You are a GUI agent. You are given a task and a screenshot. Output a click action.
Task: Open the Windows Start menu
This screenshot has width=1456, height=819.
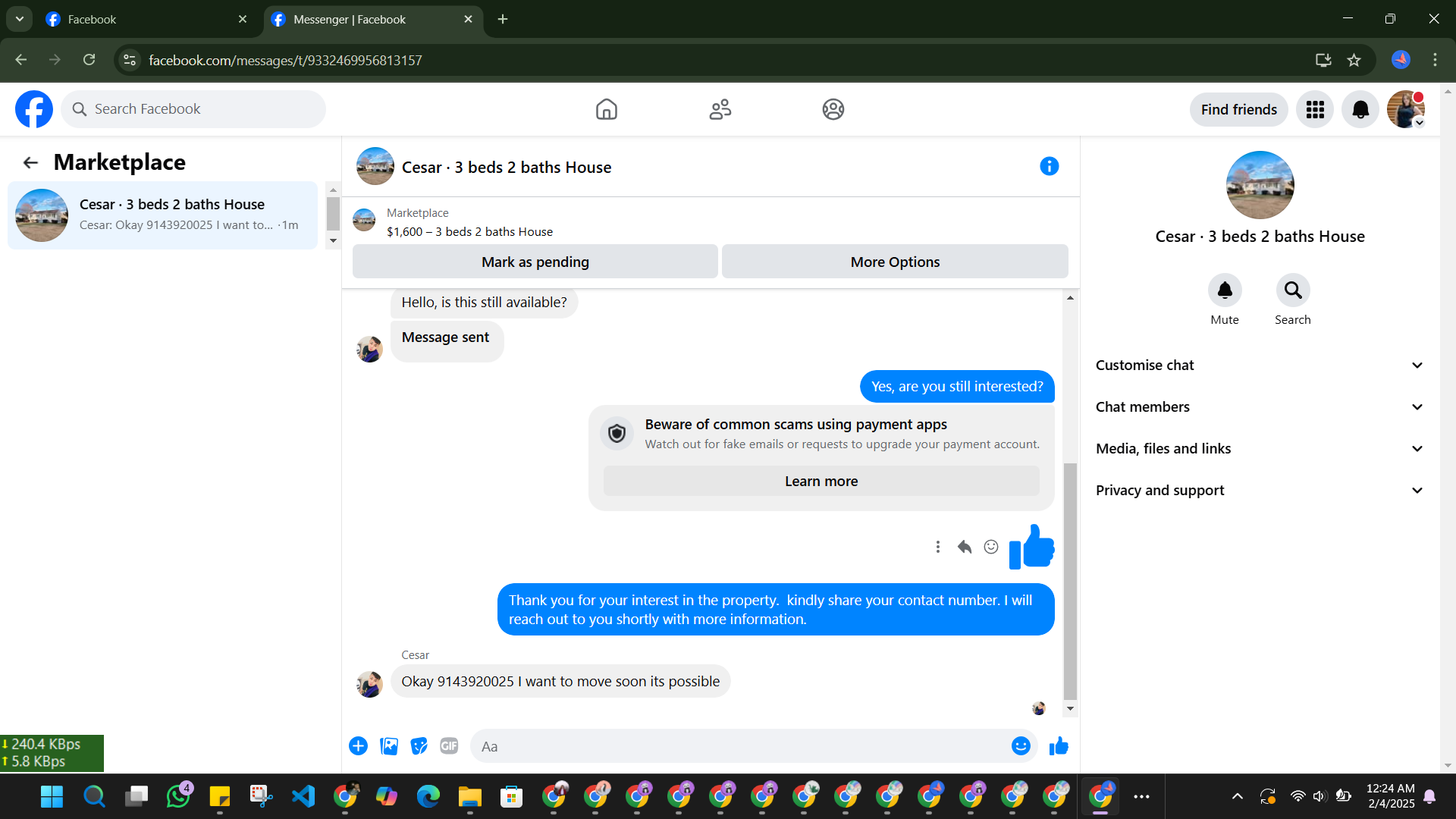tap(52, 796)
